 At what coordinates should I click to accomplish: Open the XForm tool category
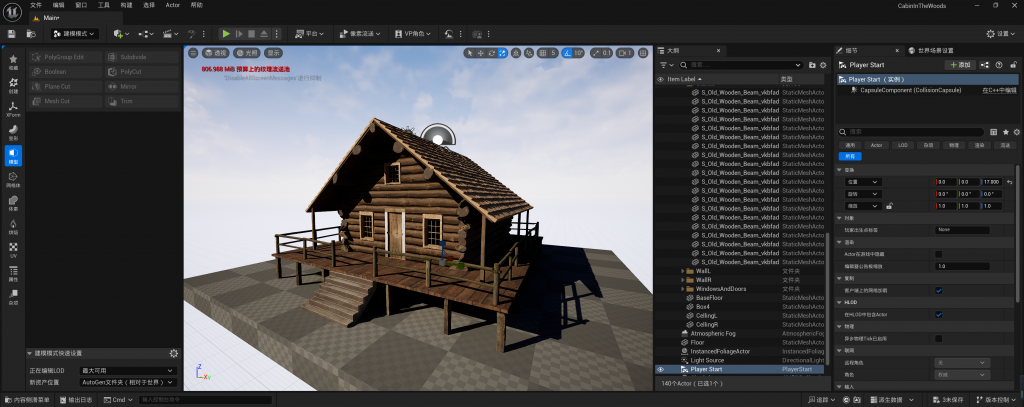click(13, 109)
